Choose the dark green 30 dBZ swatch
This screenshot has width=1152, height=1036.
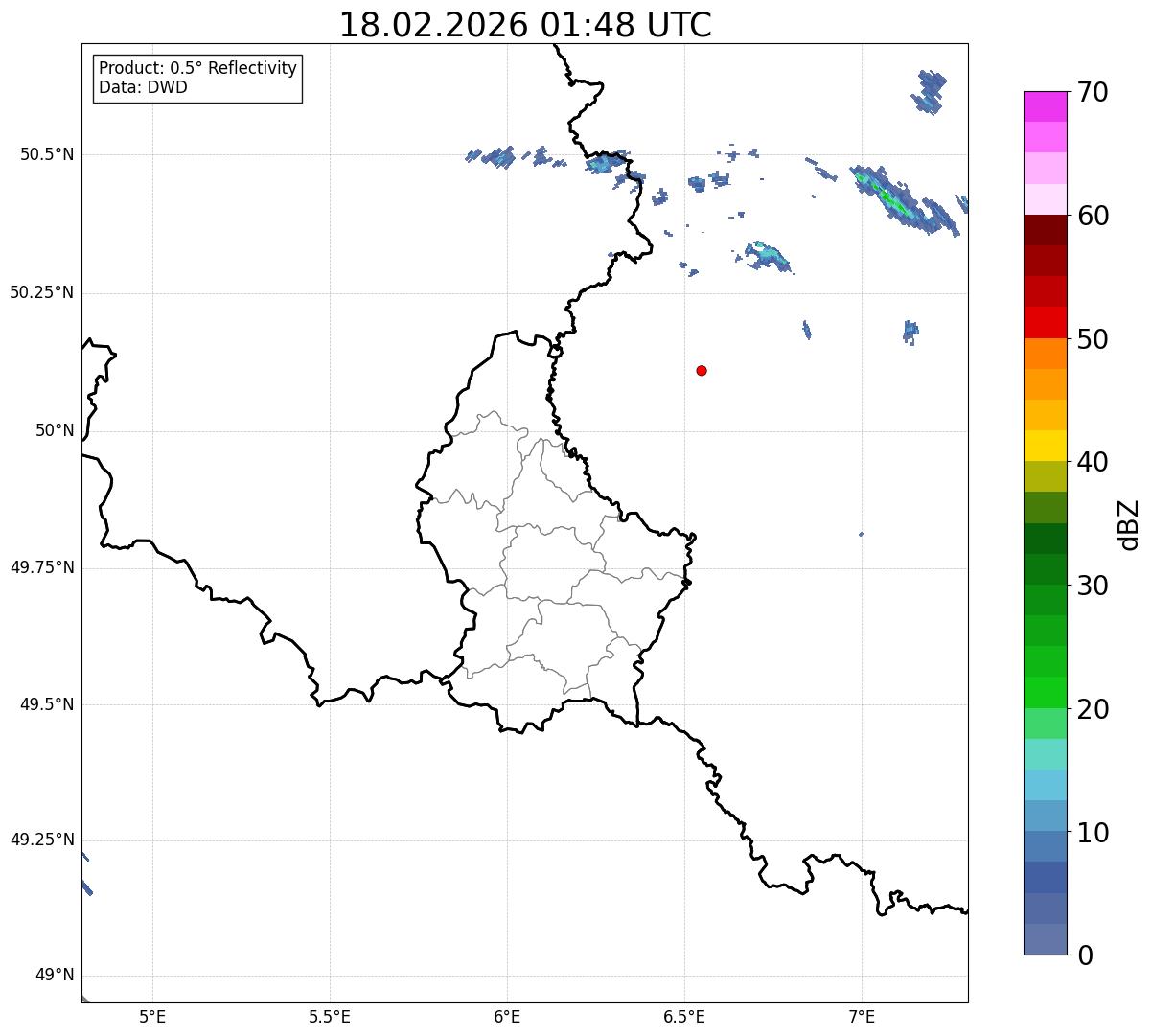(x=1051, y=569)
